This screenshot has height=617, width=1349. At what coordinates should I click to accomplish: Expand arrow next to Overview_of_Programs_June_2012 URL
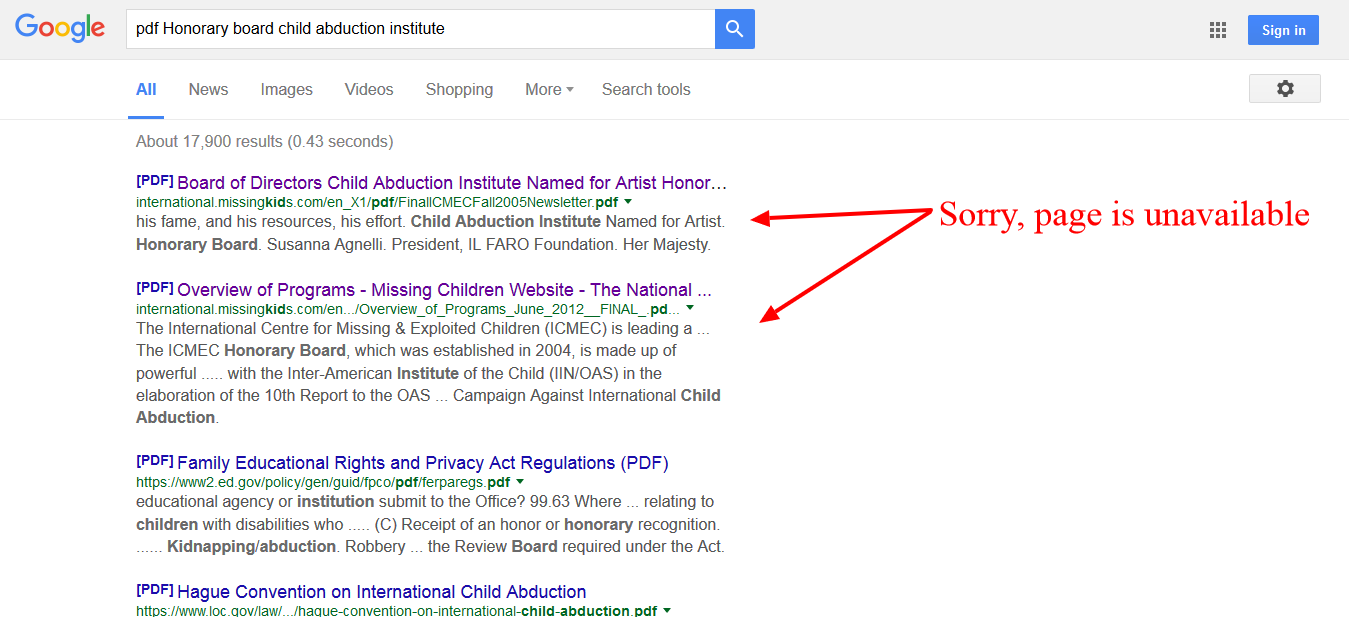690,309
